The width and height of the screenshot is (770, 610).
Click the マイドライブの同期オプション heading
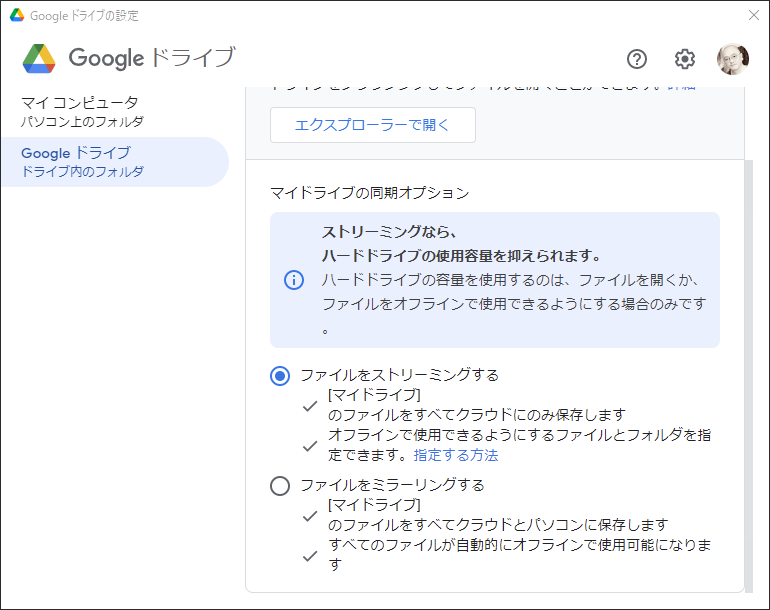pos(370,193)
